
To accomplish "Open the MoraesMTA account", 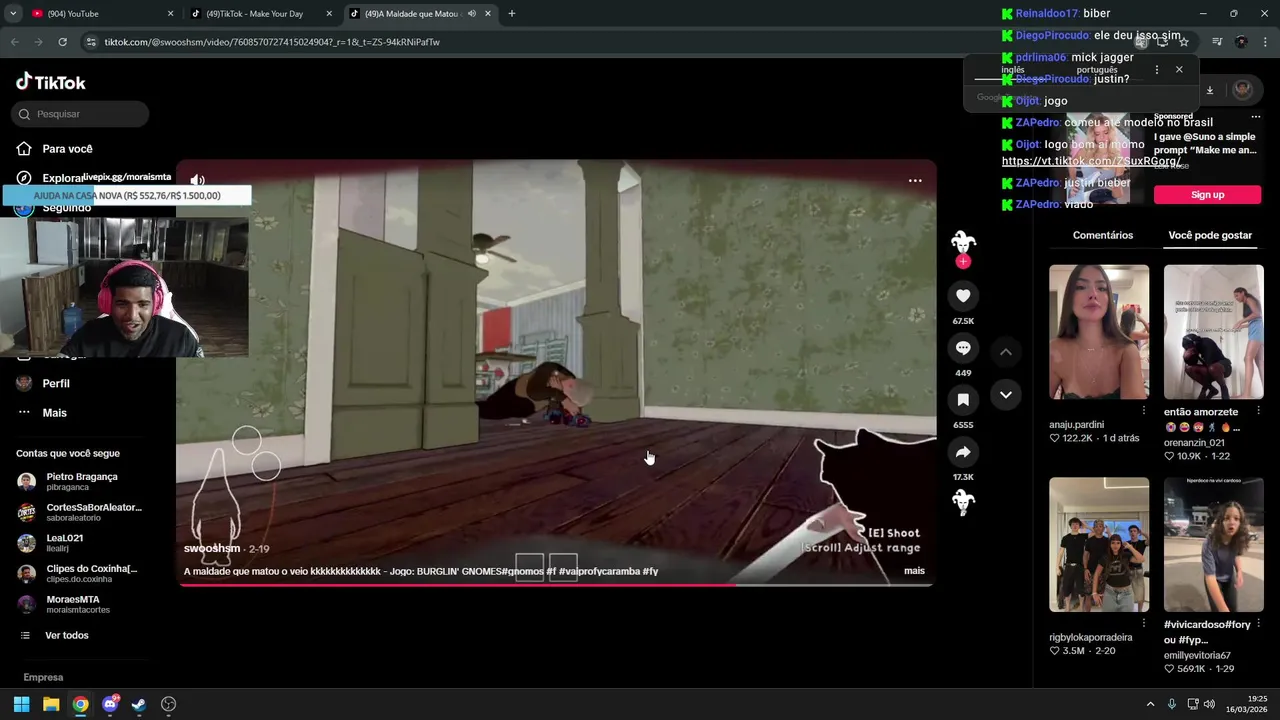I will (78, 604).
